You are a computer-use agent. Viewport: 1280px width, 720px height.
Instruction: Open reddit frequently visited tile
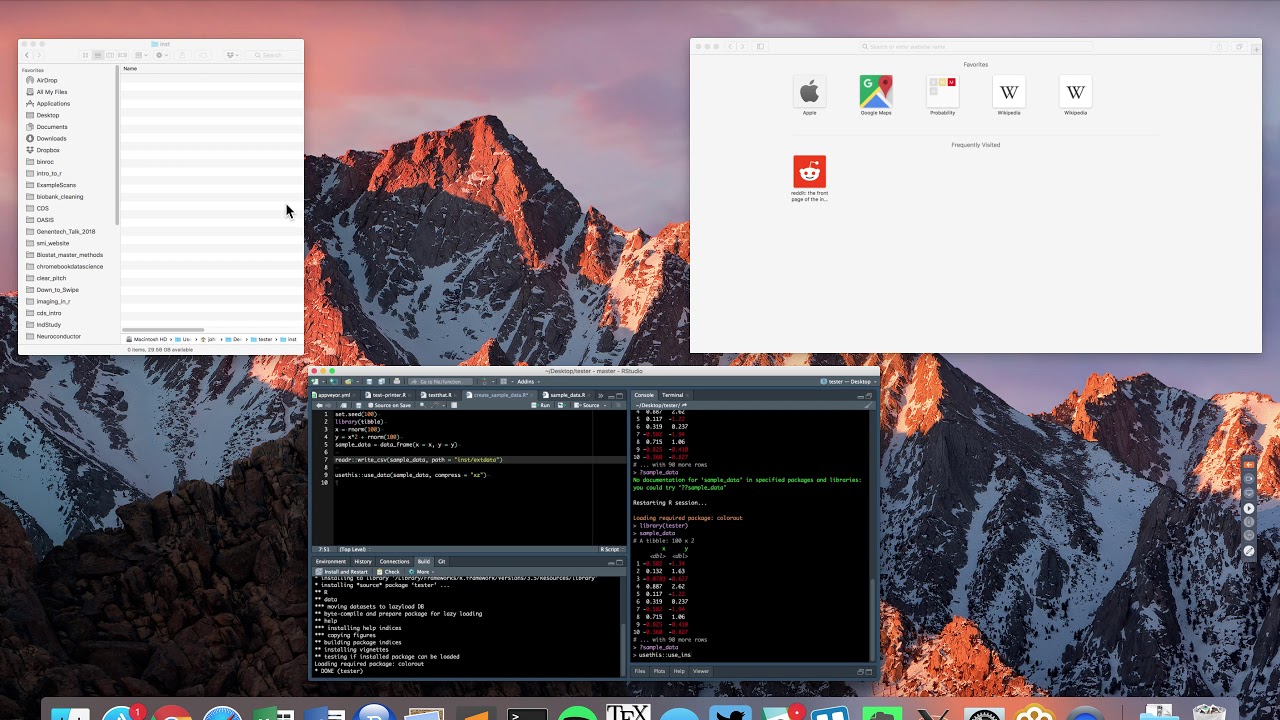pyautogui.click(x=810, y=178)
